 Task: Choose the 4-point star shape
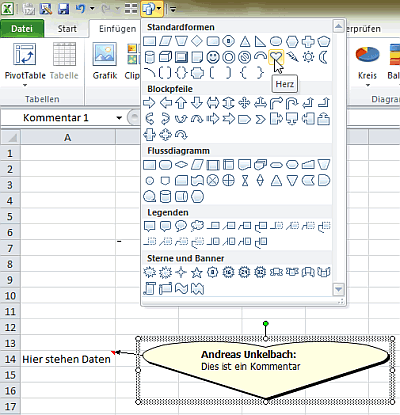pyautogui.click(x=181, y=272)
